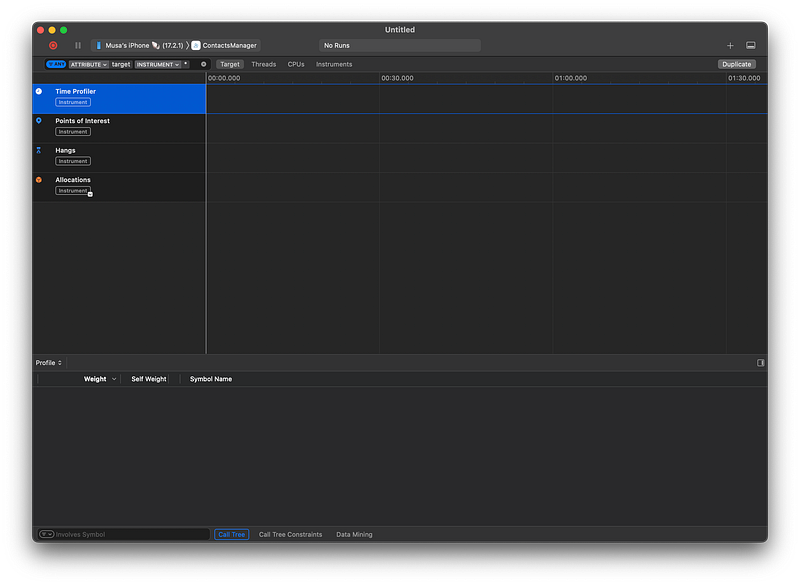Select the Time Profiler stopwatch icon
Screen dimensions: 800x585
click(x=38, y=91)
